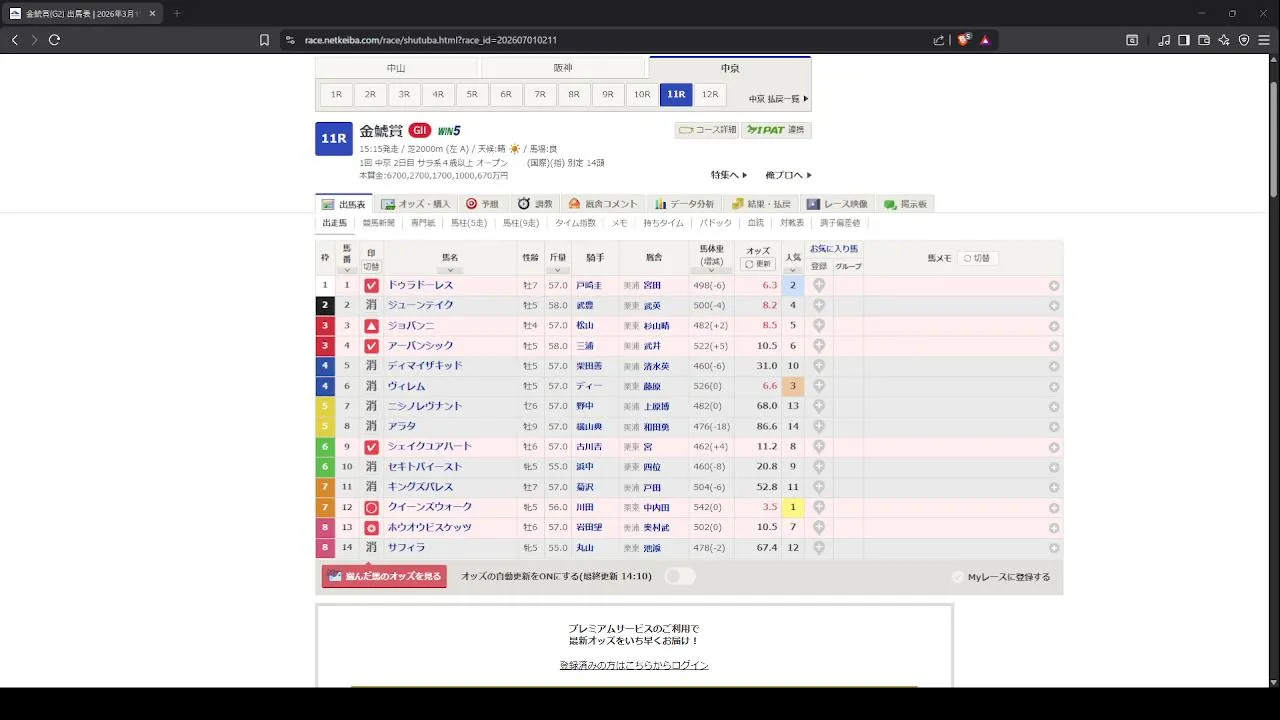Click the 馬メモ 切替 toggle button
This screenshot has width=1280, height=720.
click(x=977, y=258)
